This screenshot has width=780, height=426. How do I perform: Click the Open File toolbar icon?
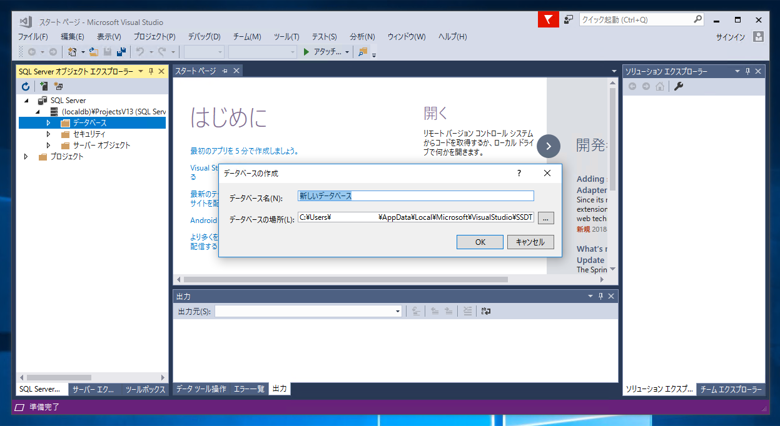tap(94, 52)
